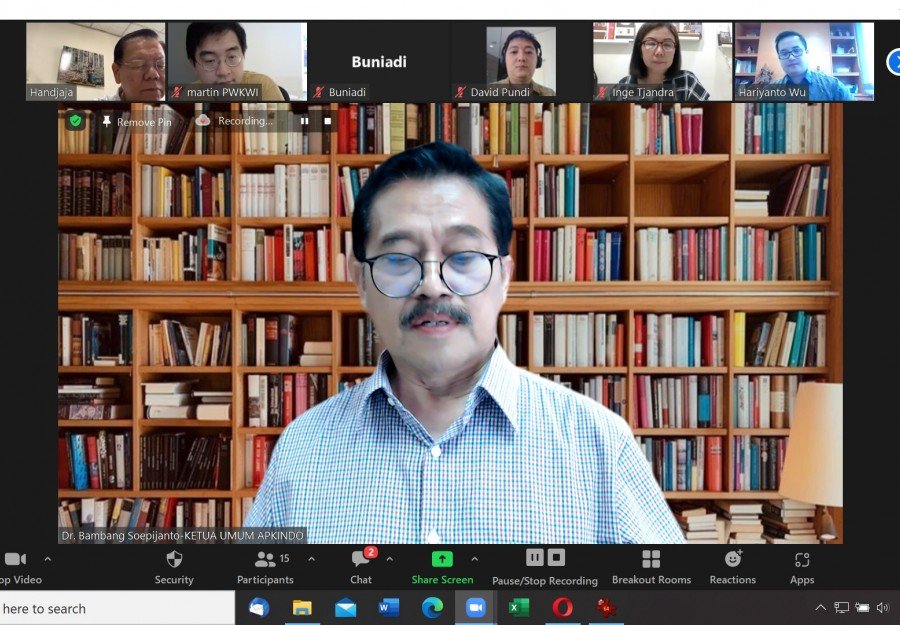Stop recording from bottom toolbar
Image resolution: width=900 pixels, height=625 pixels.
556,558
